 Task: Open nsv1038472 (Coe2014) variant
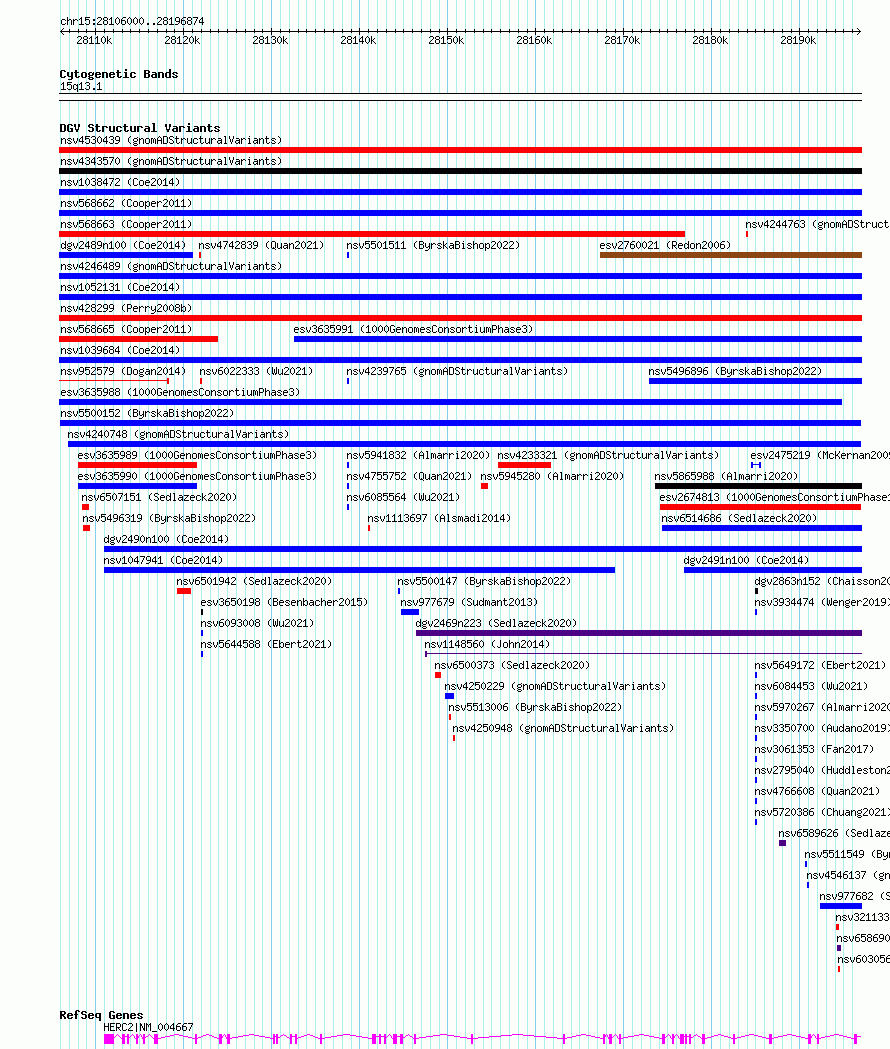click(120, 182)
